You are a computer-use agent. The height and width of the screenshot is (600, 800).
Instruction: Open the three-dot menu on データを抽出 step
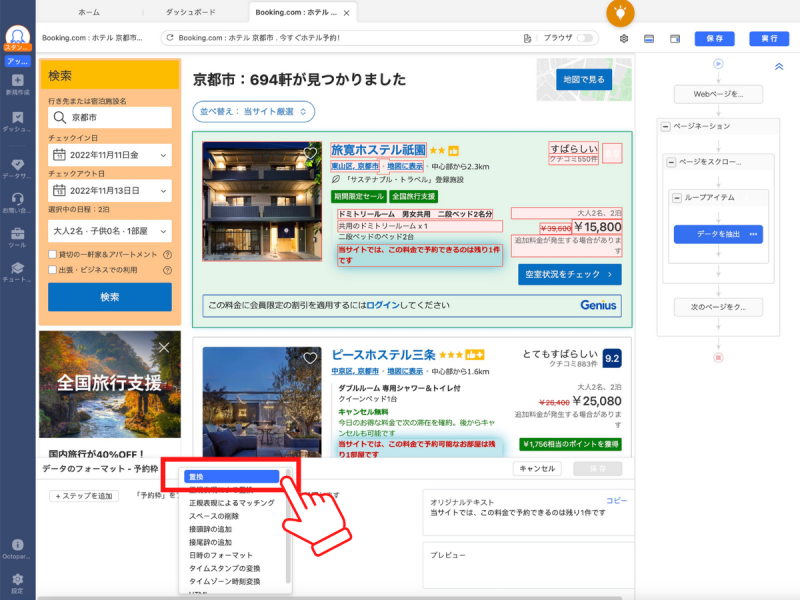coord(753,234)
